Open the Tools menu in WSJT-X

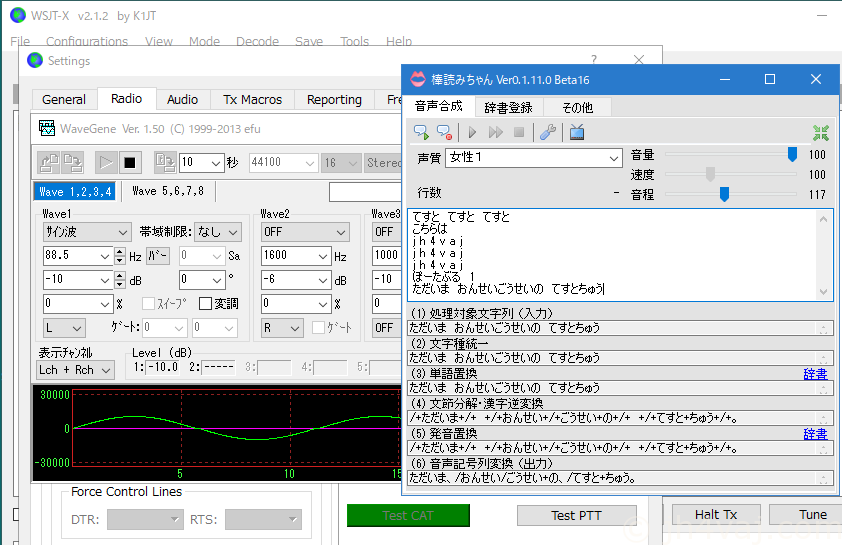click(354, 41)
